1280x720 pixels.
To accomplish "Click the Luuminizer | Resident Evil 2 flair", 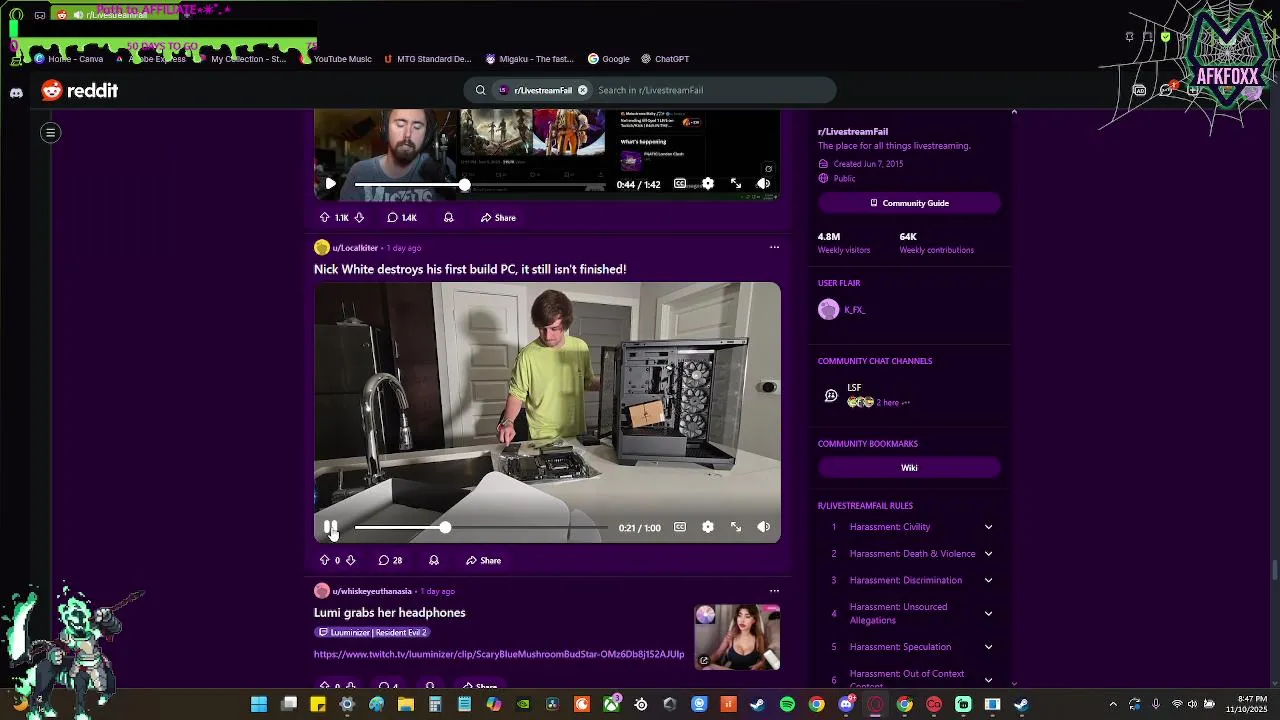I will pyautogui.click(x=372, y=632).
